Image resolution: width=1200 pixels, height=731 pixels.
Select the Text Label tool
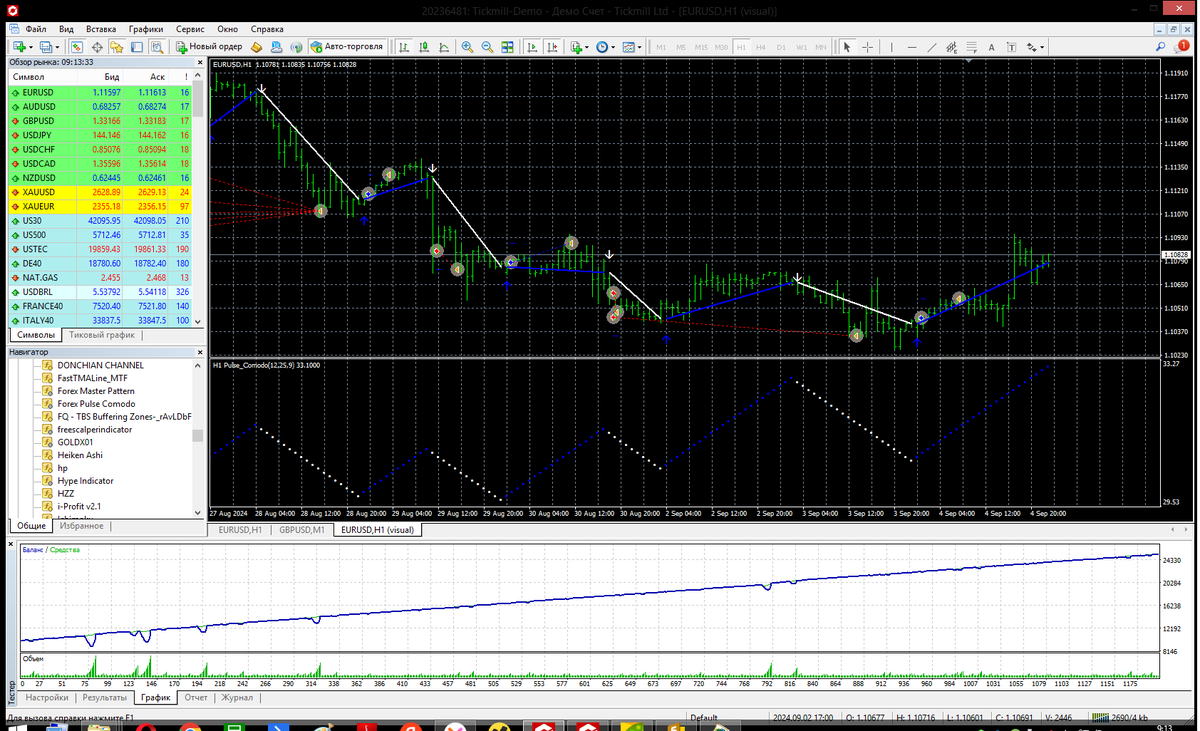[1011, 47]
